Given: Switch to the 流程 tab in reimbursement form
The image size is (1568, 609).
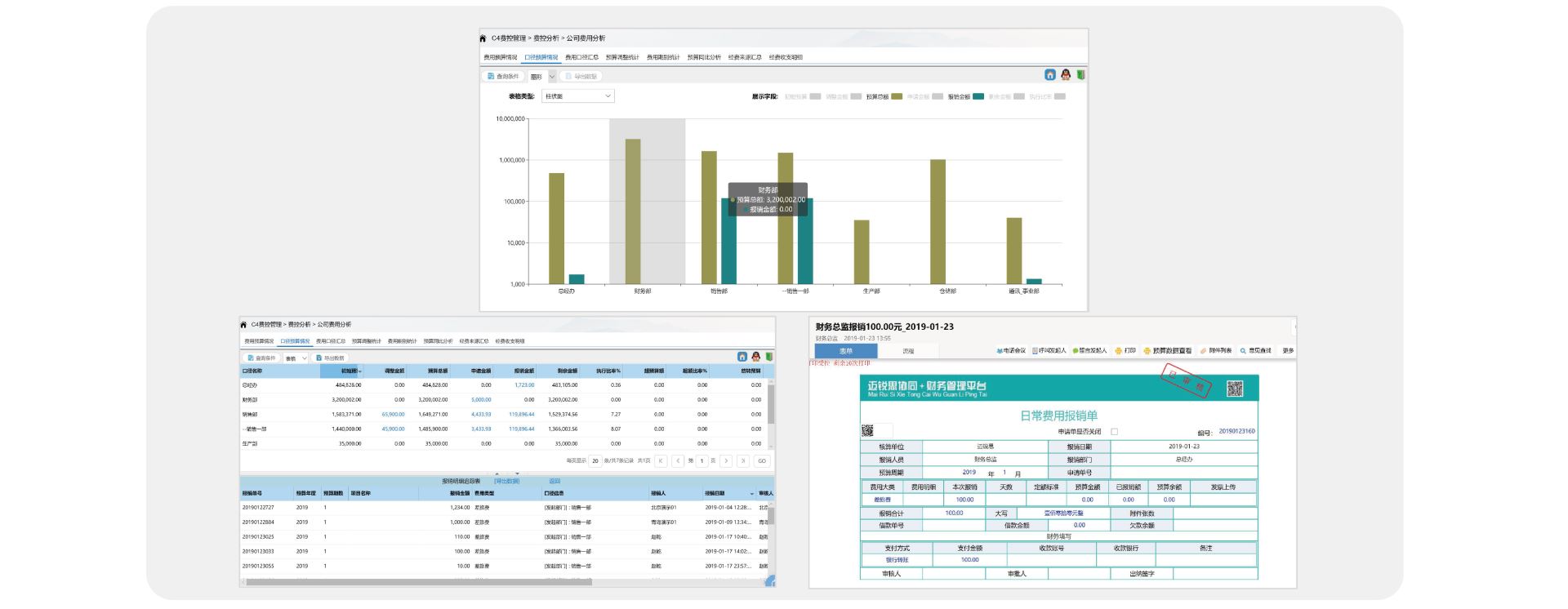Looking at the screenshot, I should tap(908, 351).
